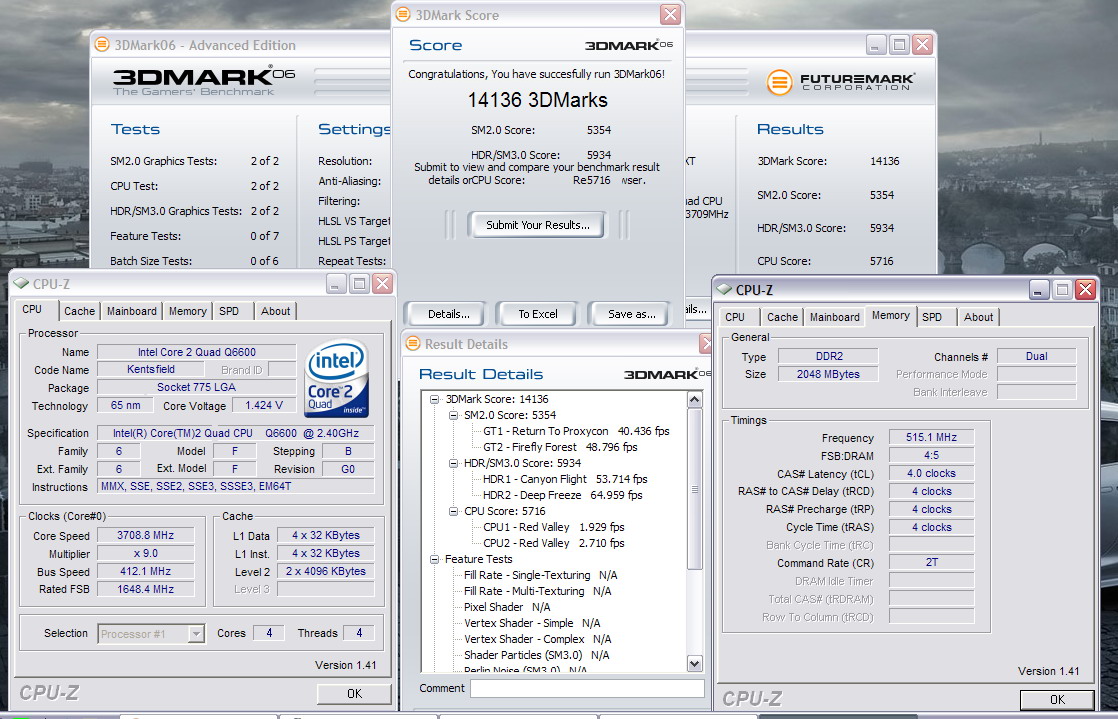The image size is (1118, 719).
Task: Select HDR1 - Canyon Flight row
Action: click(x=565, y=479)
